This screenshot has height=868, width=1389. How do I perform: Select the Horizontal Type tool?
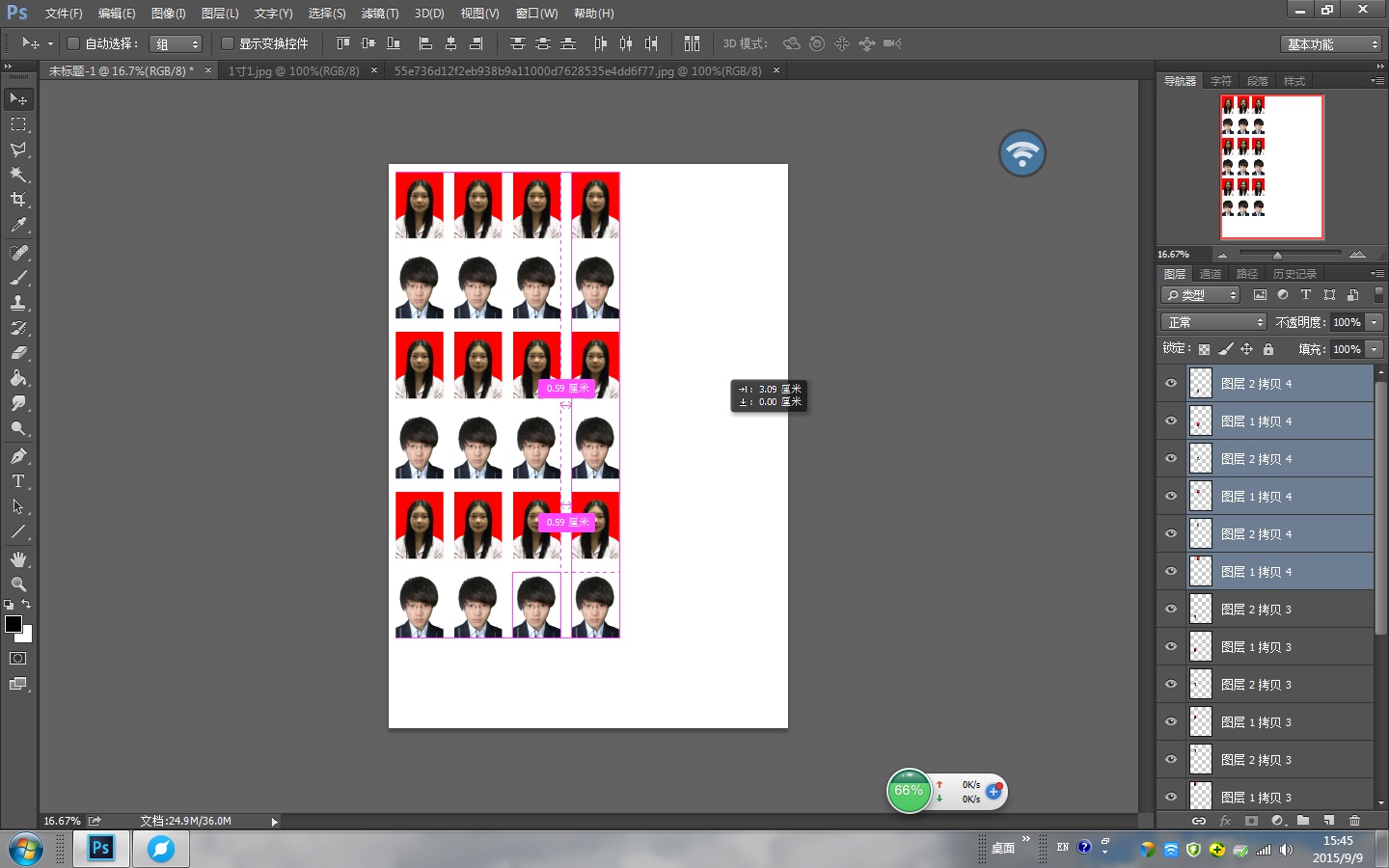point(18,481)
